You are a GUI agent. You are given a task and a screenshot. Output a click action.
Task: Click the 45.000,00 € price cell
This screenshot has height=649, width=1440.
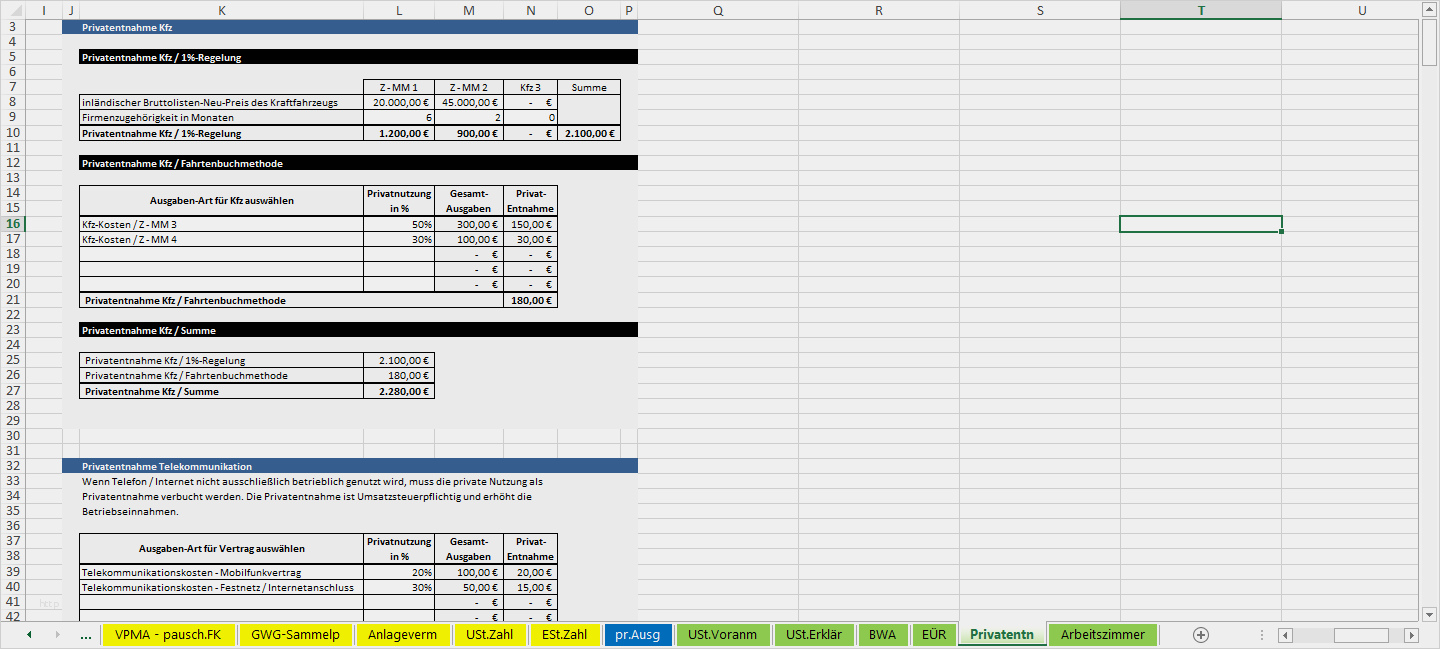[469, 102]
